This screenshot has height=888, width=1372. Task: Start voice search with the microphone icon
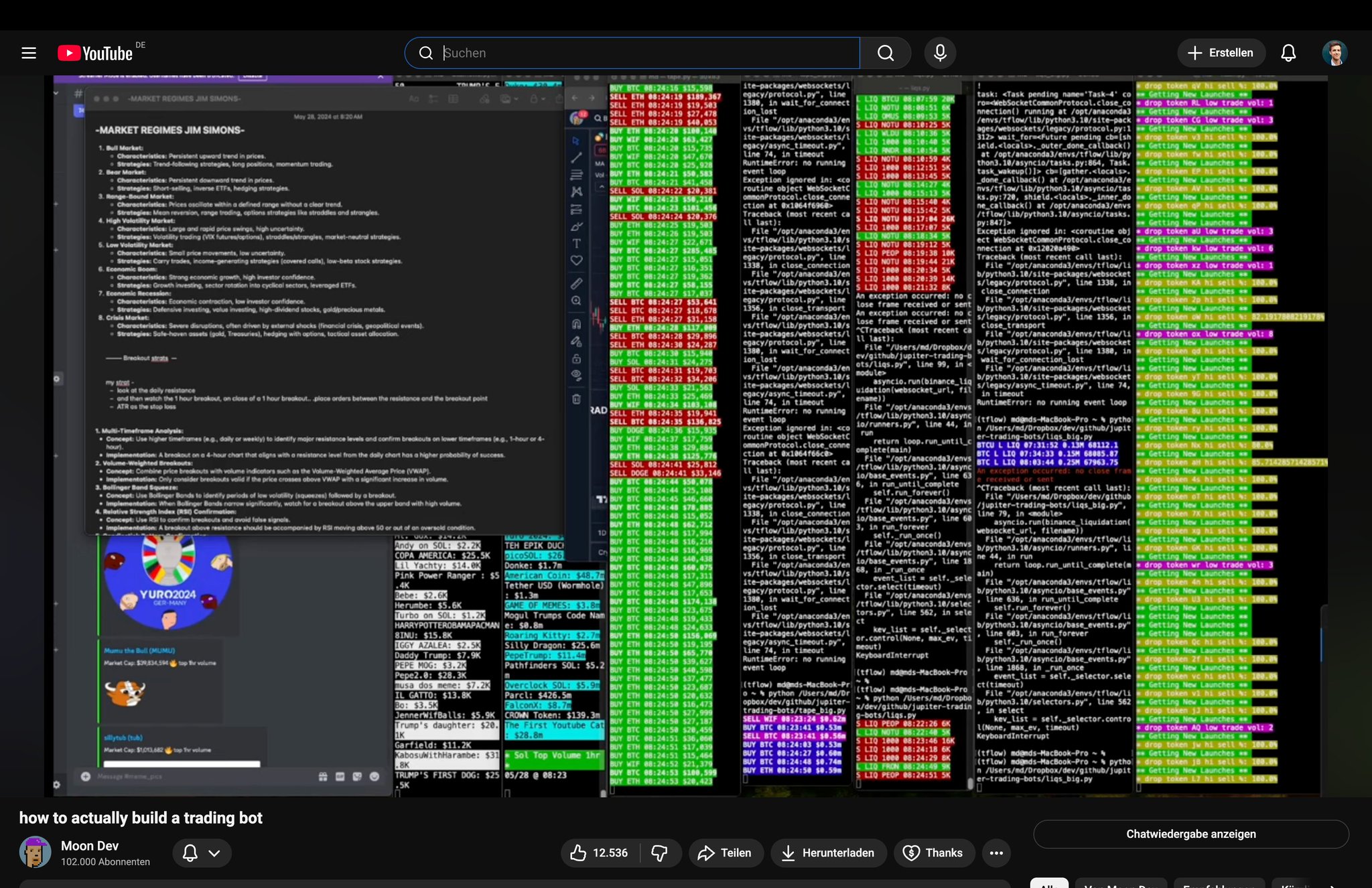[940, 53]
